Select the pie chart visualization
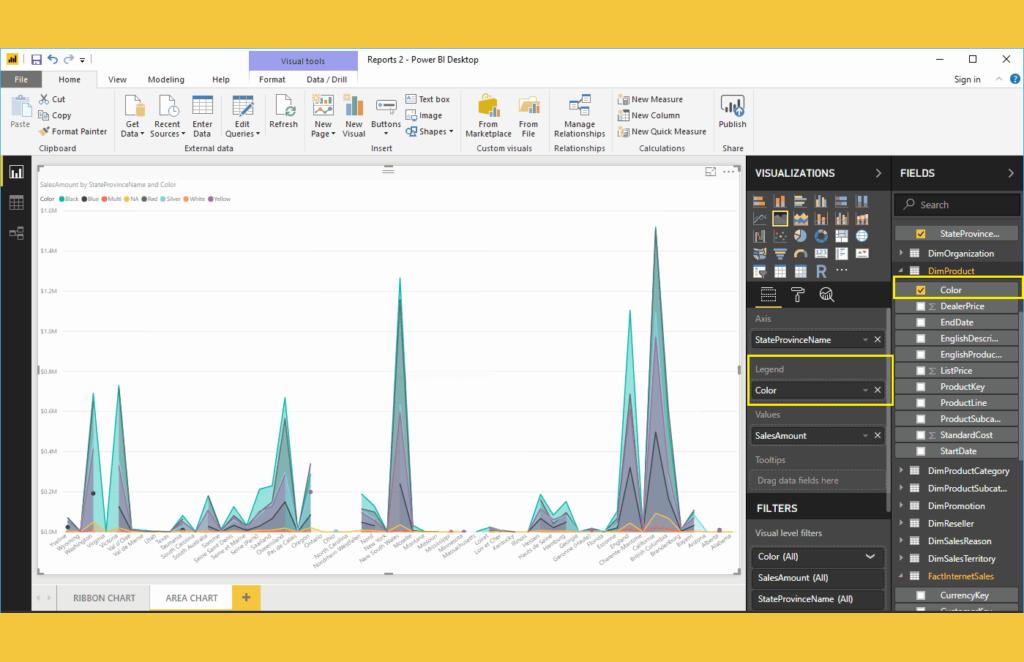The height and width of the screenshot is (662, 1024). [800, 236]
